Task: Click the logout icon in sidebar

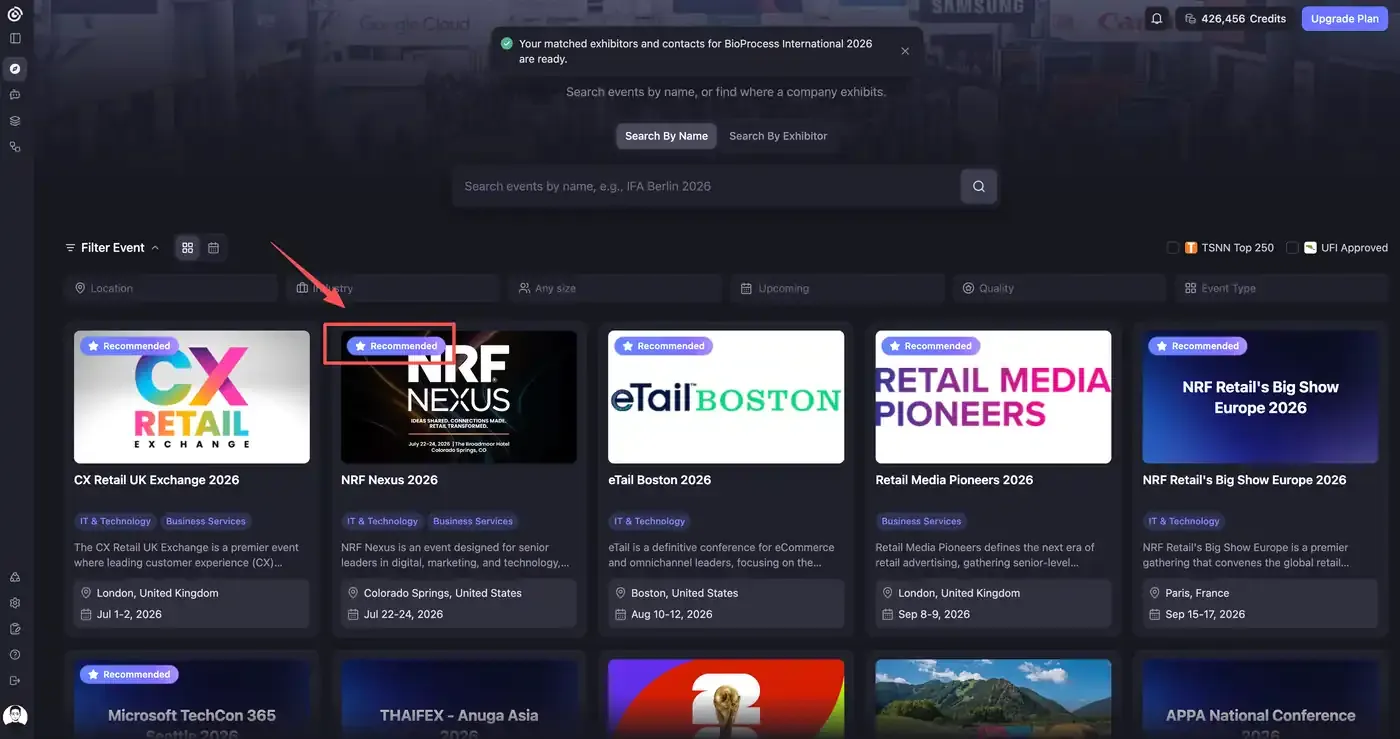Action: [x=15, y=681]
